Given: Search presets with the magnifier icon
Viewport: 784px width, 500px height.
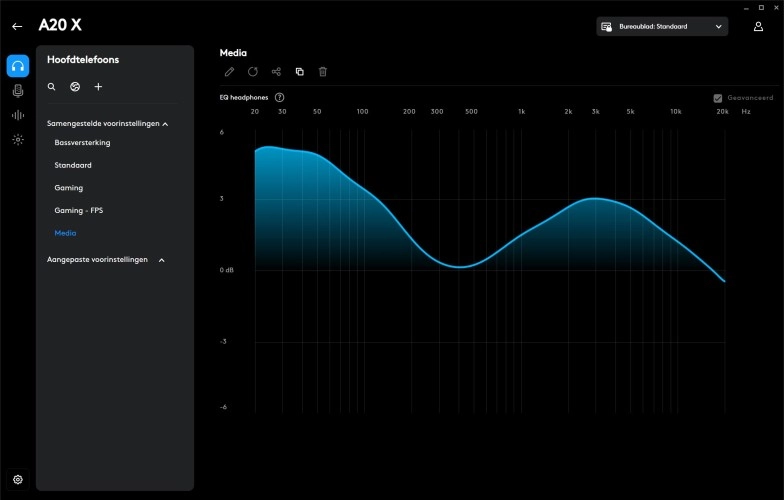Looking at the screenshot, I should 52,87.
